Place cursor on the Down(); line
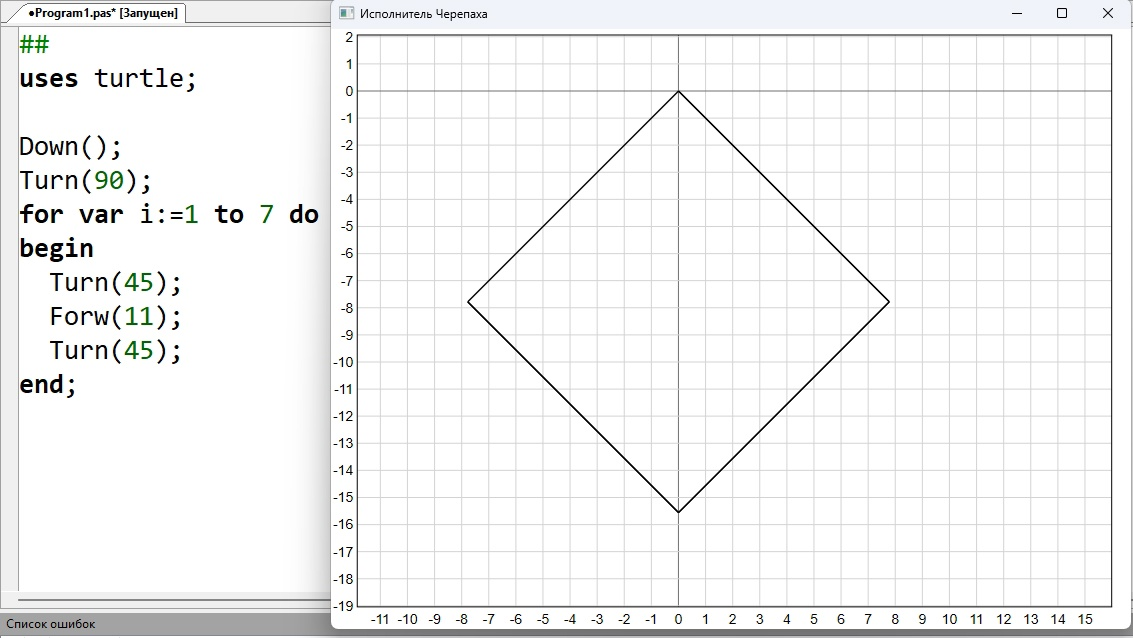 tap(71, 147)
